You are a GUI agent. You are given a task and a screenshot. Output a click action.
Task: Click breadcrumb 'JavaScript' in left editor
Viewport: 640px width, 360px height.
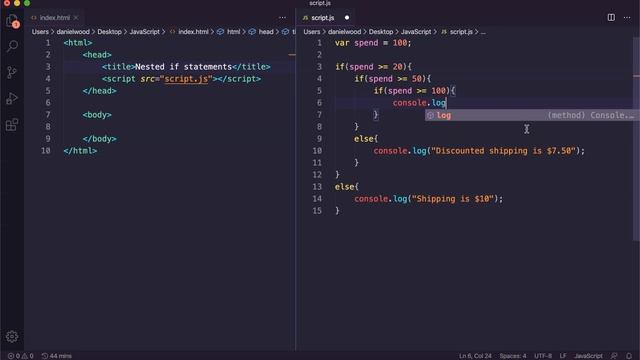tap(144, 31)
